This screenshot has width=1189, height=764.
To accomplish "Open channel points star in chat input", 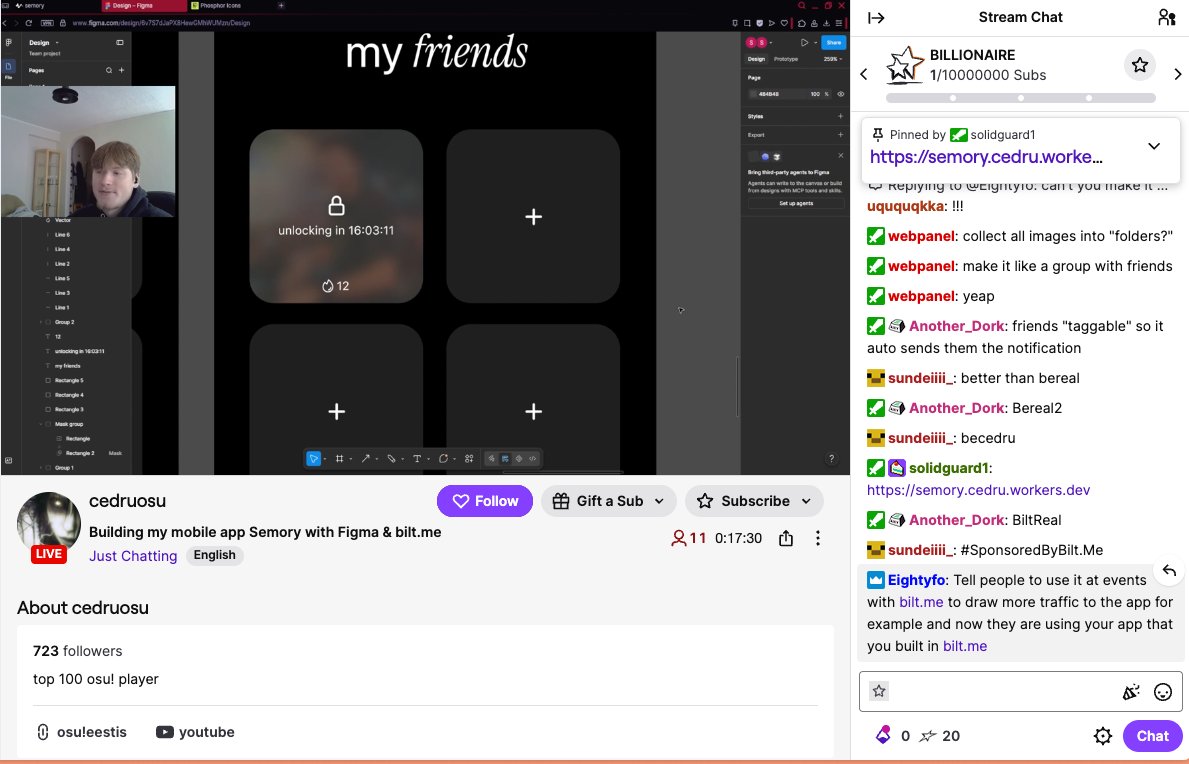I will click(x=879, y=690).
